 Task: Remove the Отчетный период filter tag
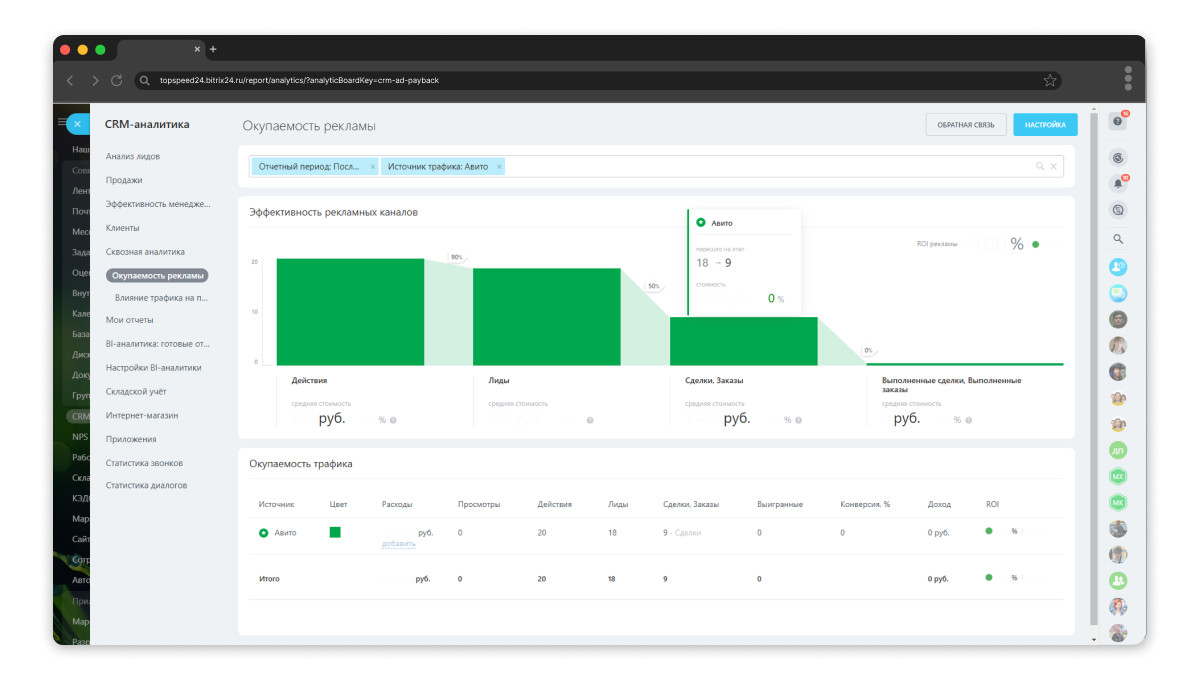373,167
